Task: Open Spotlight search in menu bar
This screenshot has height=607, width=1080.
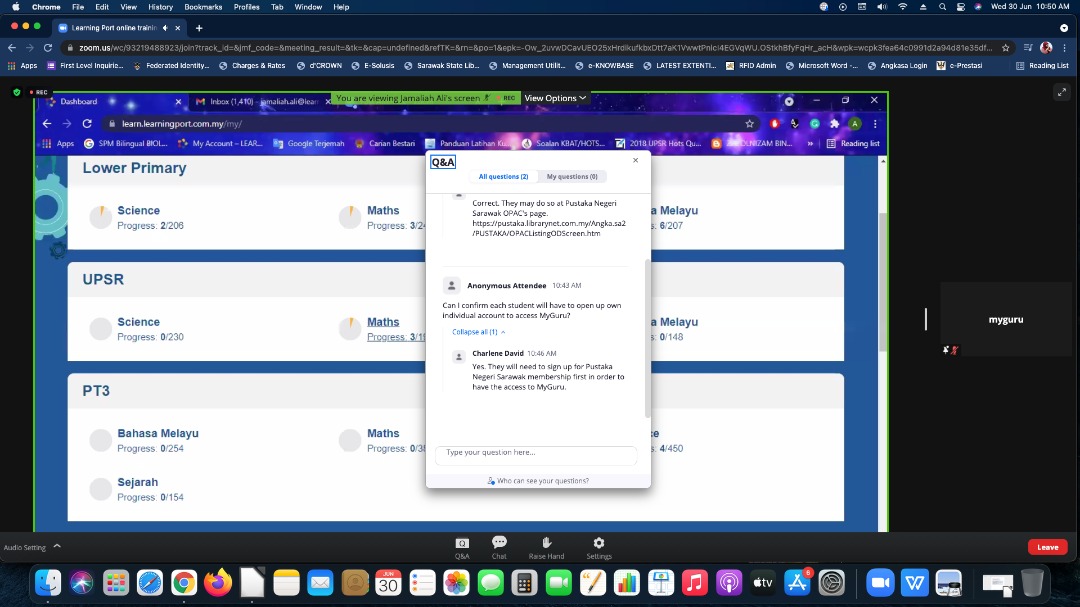Action: (942, 7)
